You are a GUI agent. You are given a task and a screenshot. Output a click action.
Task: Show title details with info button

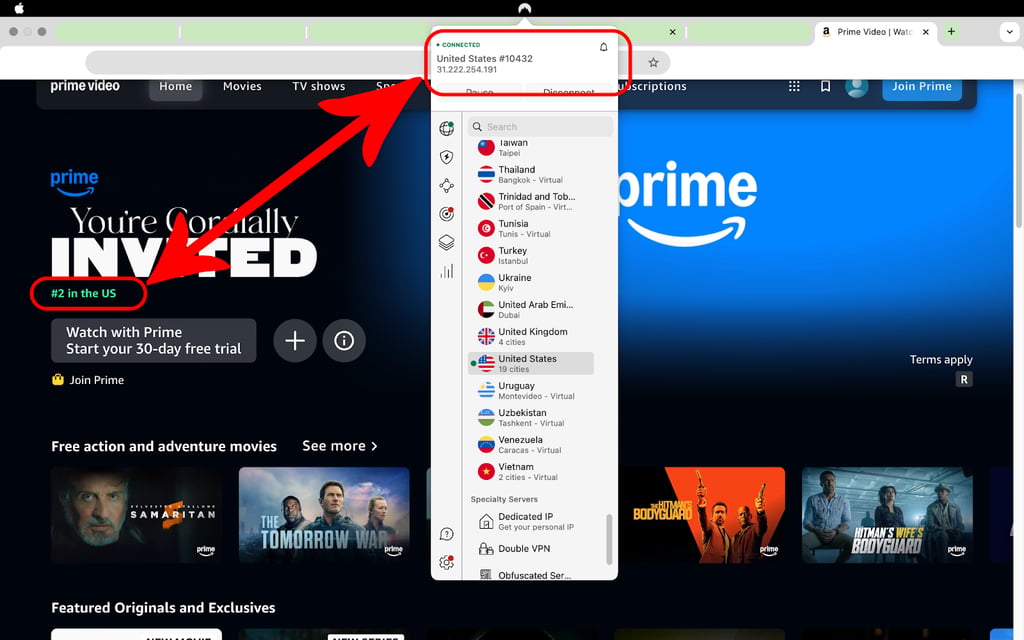point(344,340)
